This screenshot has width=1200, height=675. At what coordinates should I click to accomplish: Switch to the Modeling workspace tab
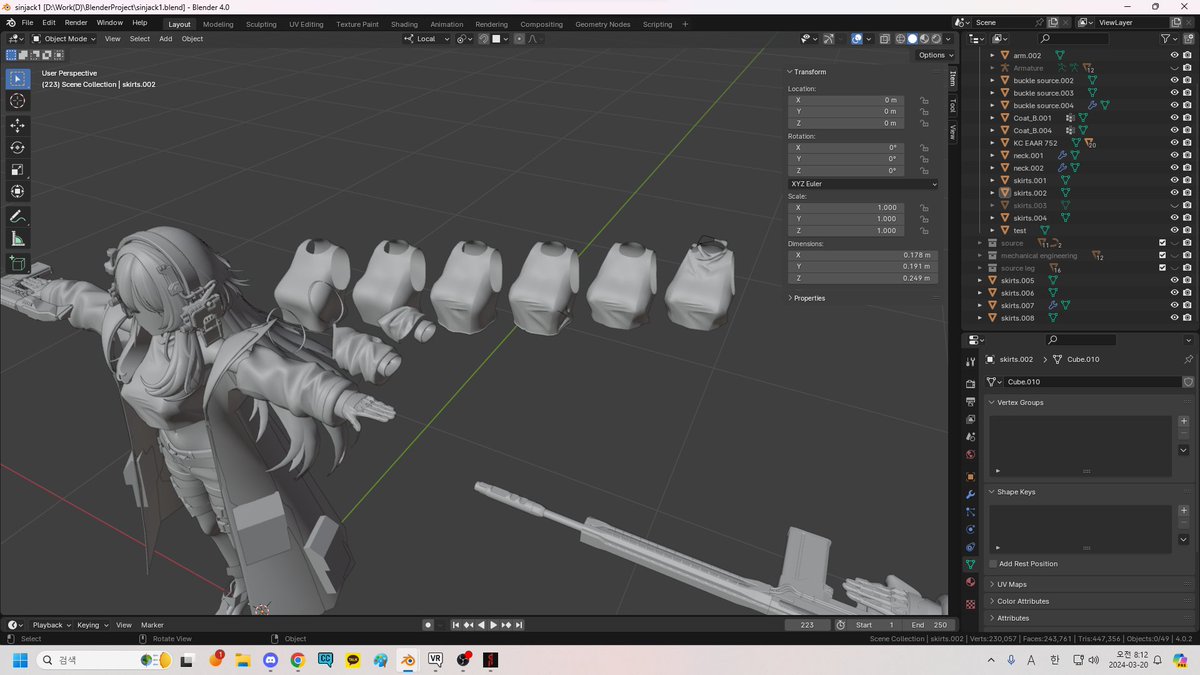pos(218,24)
